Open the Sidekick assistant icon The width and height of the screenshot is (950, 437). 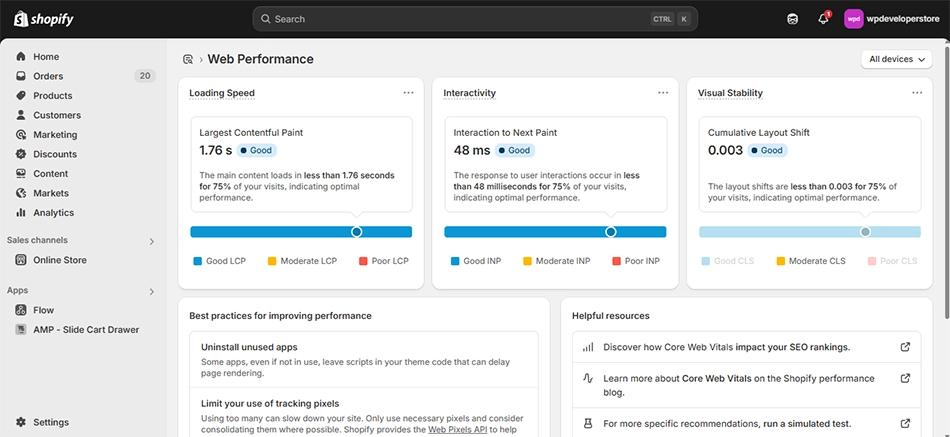coord(792,19)
